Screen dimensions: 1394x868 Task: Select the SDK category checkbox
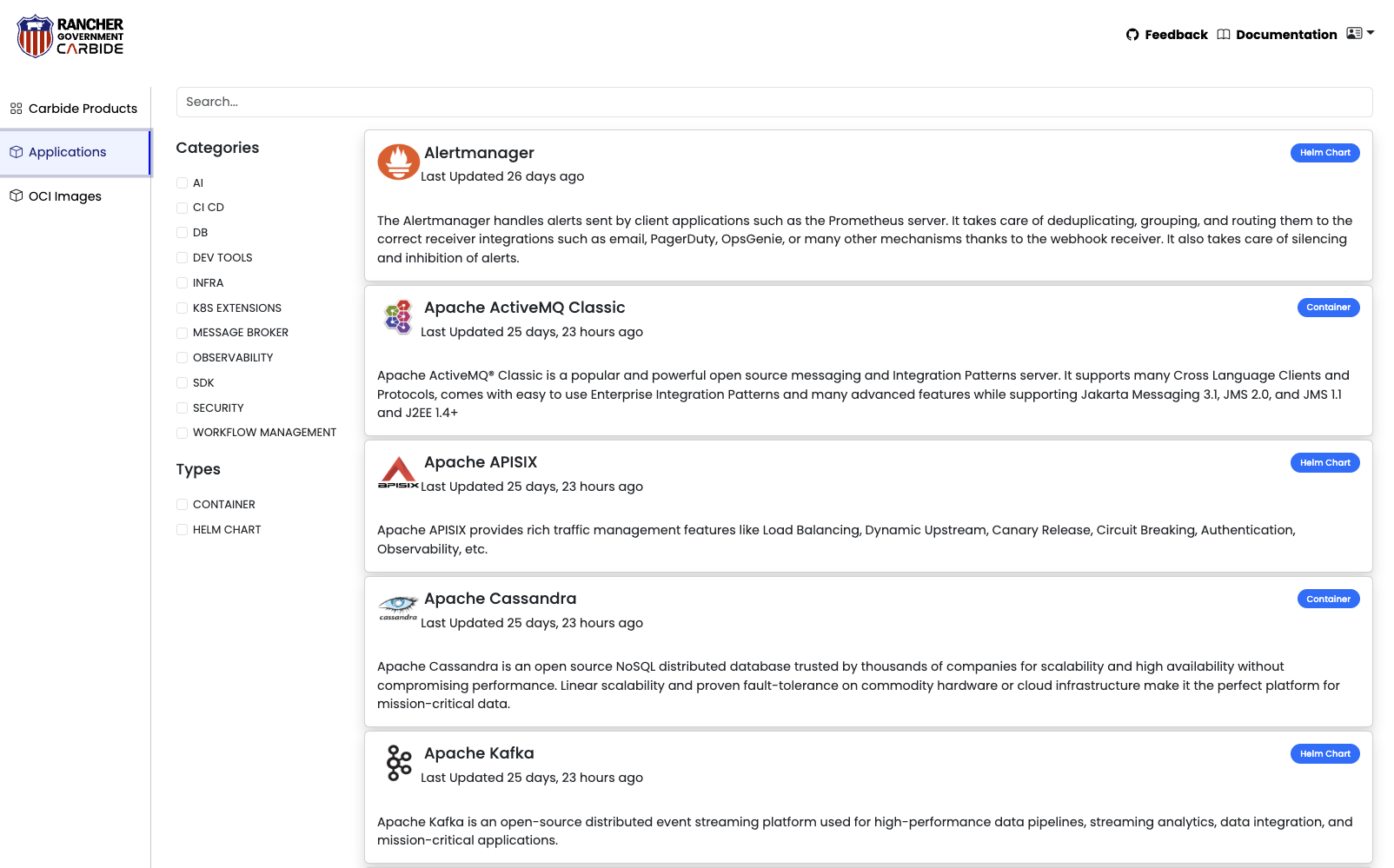pos(182,383)
